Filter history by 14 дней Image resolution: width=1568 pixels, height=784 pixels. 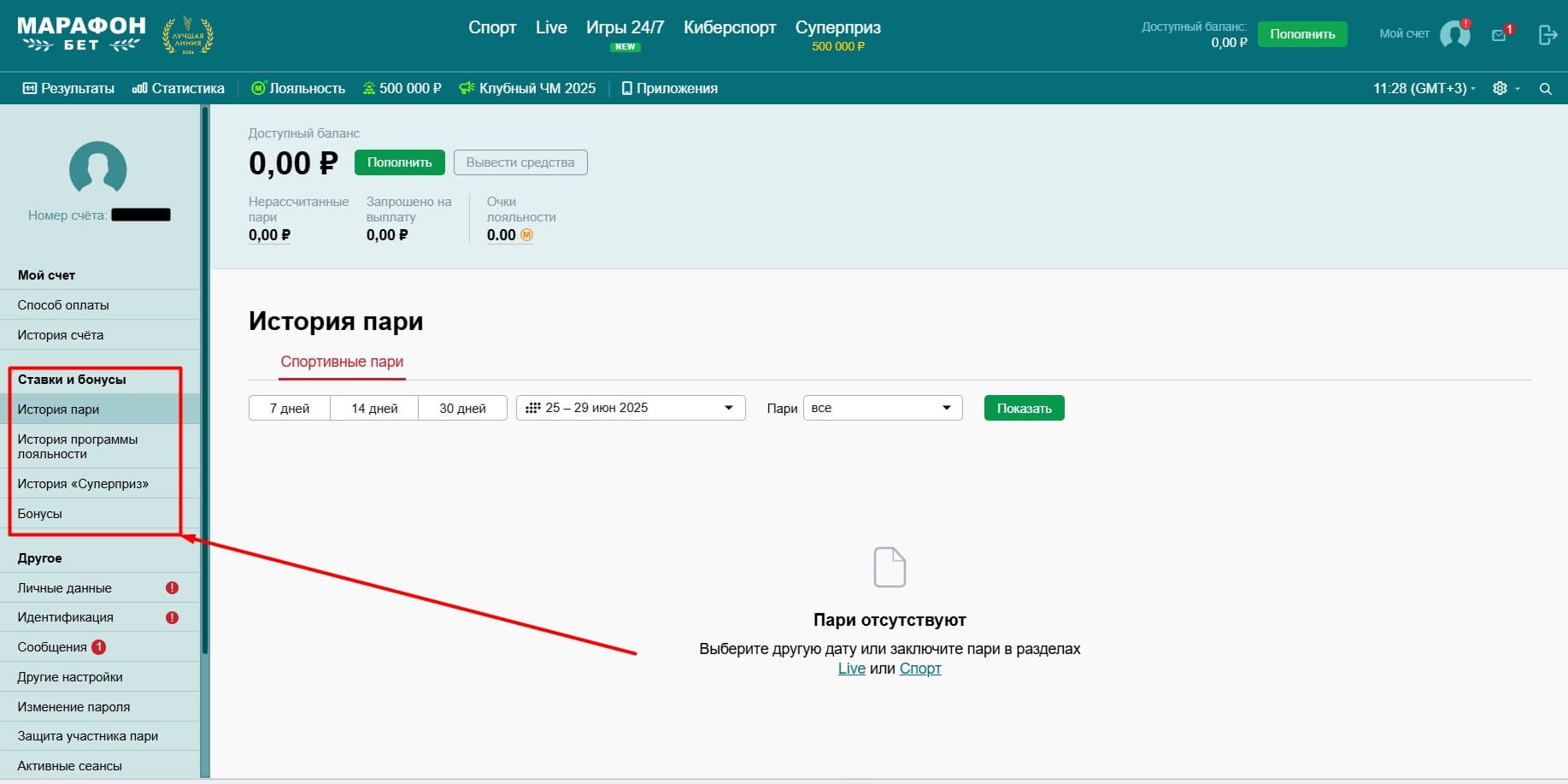pos(374,408)
